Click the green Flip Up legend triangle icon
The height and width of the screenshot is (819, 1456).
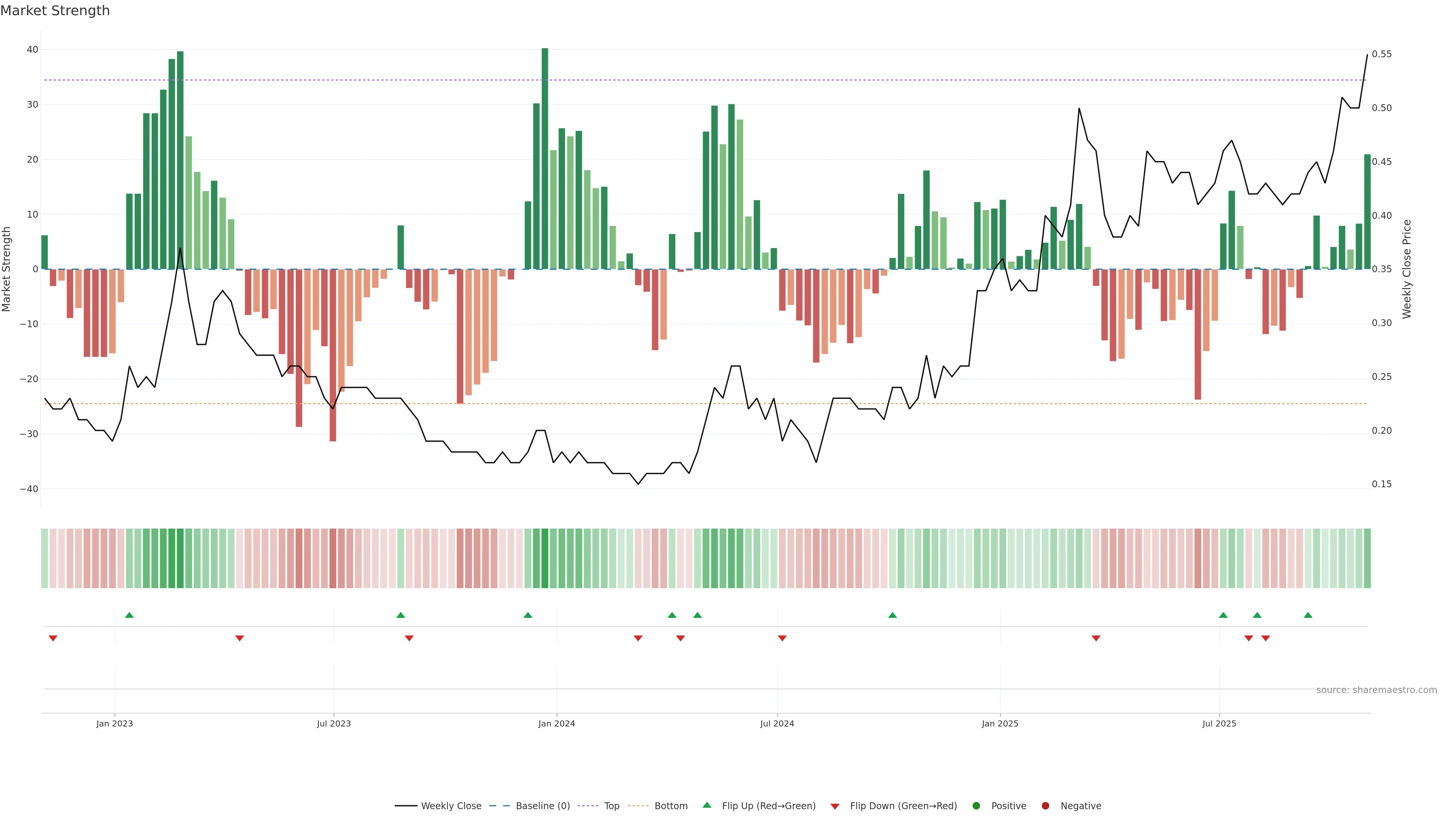point(706,805)
